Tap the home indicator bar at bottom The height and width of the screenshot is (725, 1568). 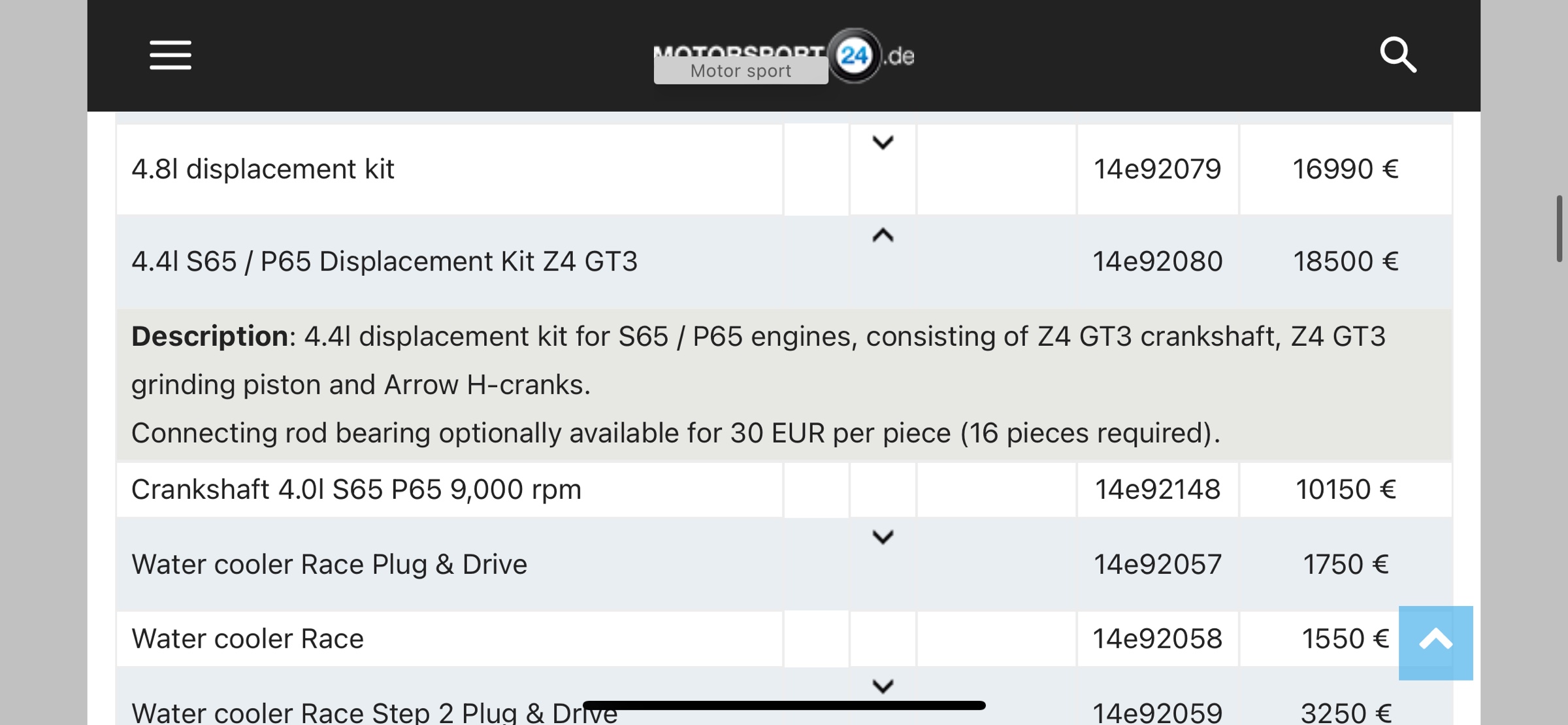[x=784, y=705]
